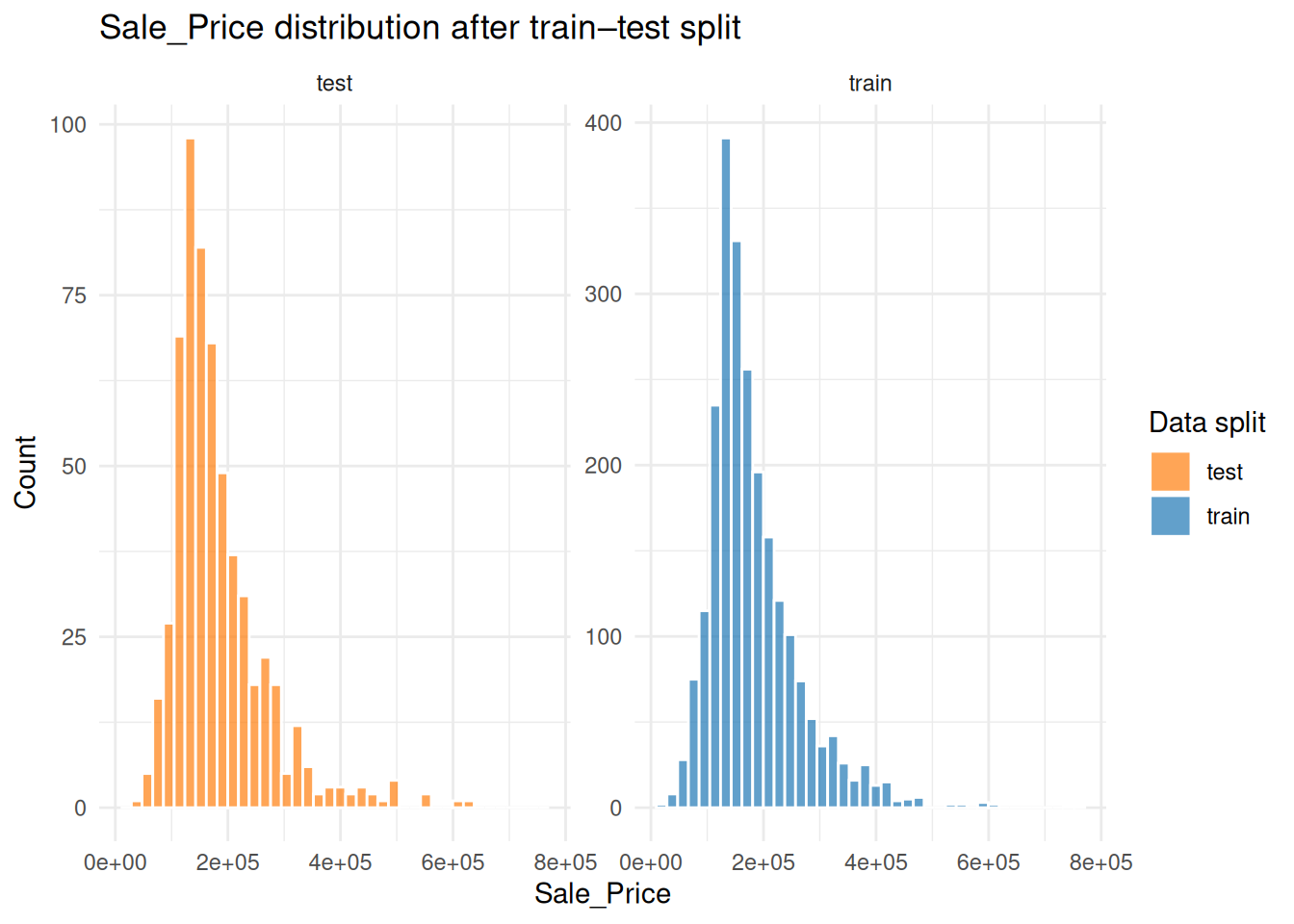Click the tallest blue bar in train panel
The height and width of the screenshot is (924, 1294).
point(726,472)
